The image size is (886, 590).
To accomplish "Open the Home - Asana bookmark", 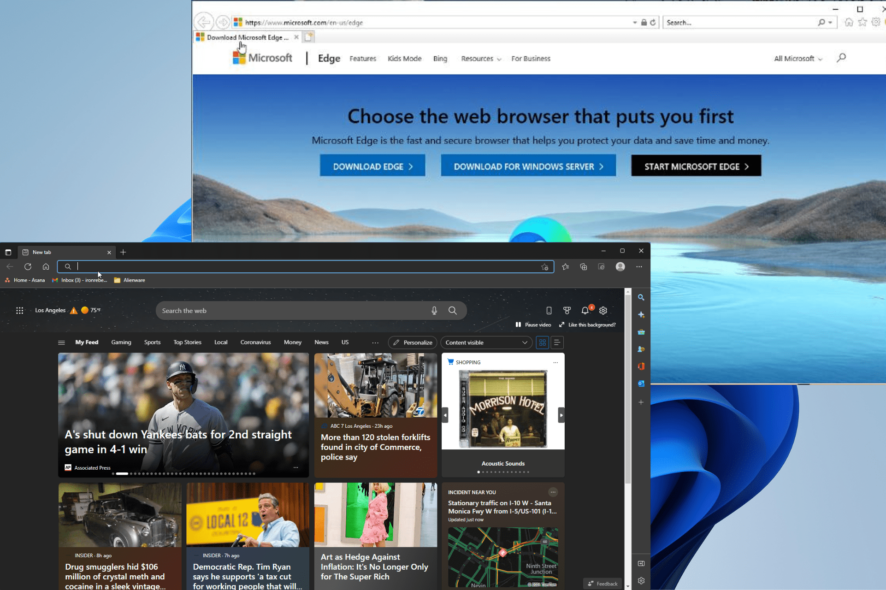I will pyautogui.click(x=25, y=280).
